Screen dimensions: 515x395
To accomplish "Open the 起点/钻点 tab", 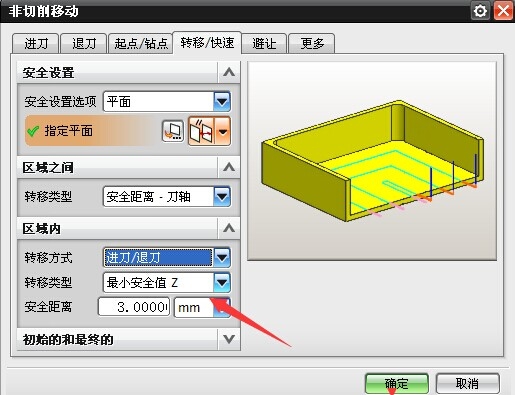I will pos(141,43).
